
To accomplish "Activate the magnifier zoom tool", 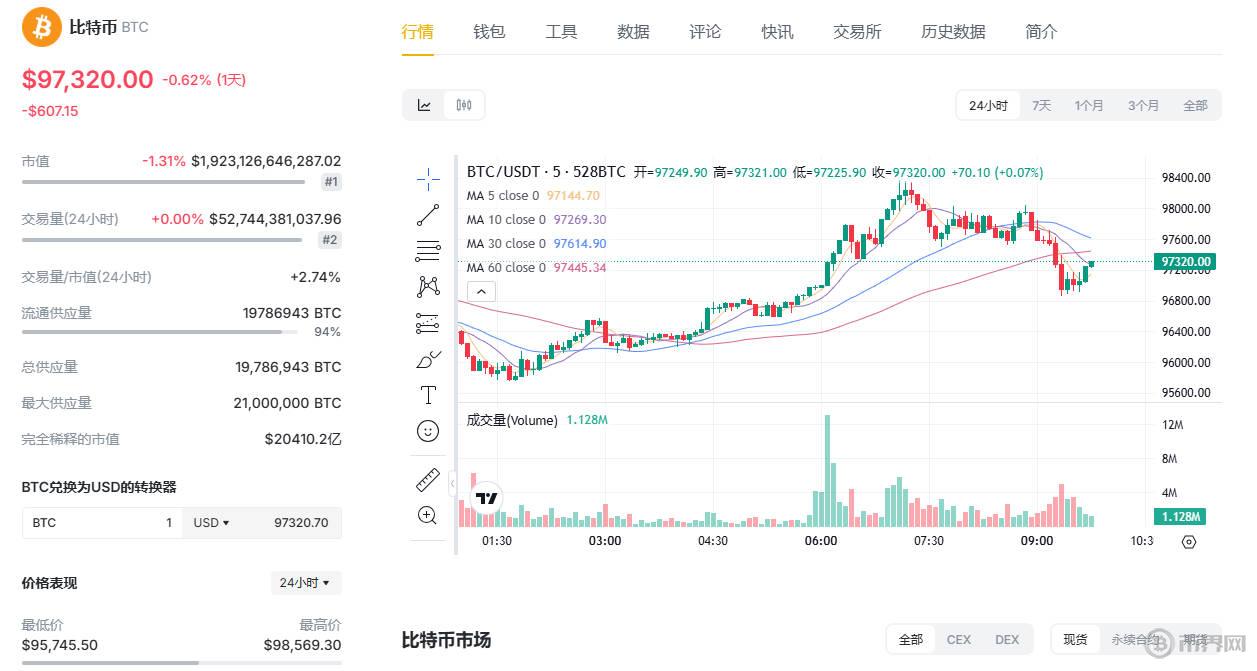I will [x=428, y=515].
